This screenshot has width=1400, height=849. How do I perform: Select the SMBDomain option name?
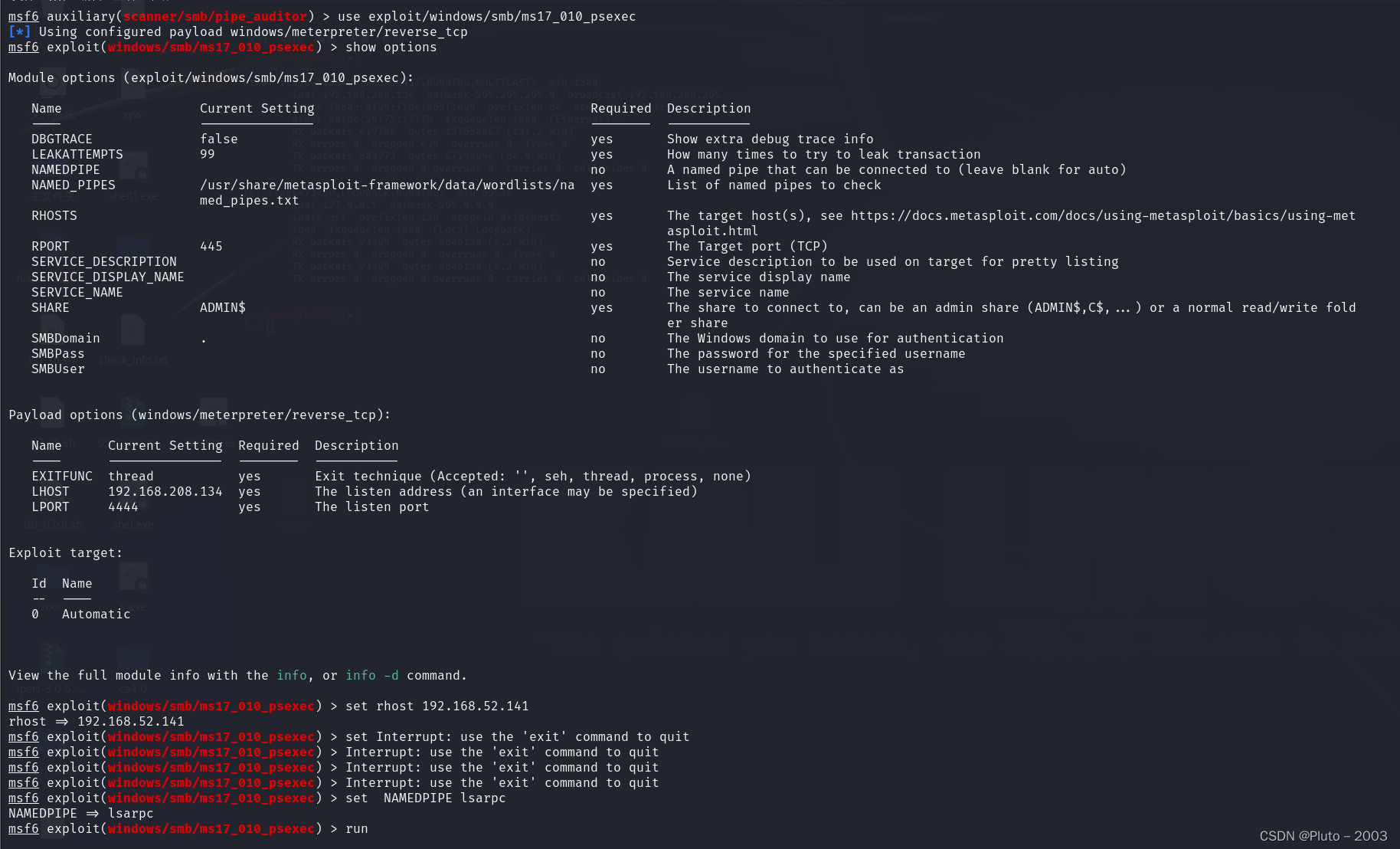tap(66, 339)
